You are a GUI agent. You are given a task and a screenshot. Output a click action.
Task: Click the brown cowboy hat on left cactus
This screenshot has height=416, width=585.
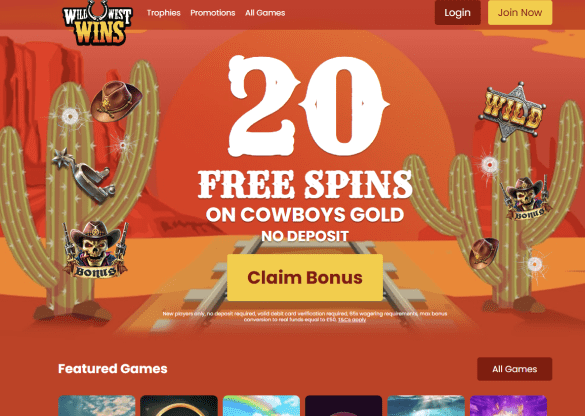click(116, 101)
